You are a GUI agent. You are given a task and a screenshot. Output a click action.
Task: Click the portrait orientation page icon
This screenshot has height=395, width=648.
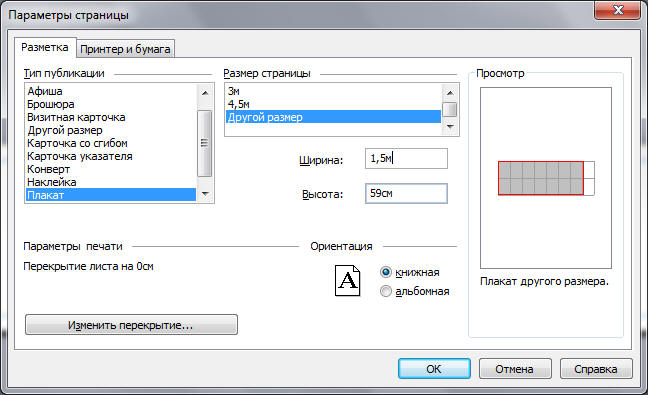click(347, 281)
